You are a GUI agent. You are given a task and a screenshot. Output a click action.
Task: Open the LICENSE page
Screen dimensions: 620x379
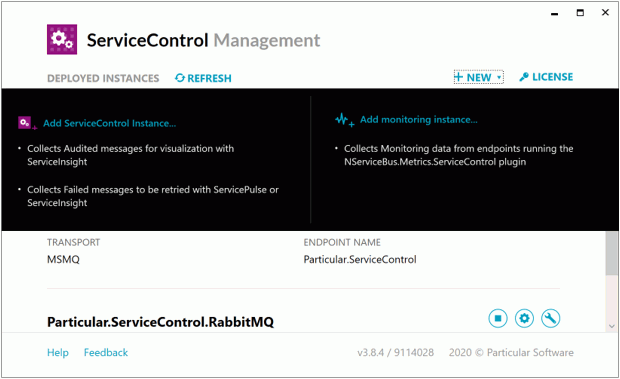pyautogui.click(x=546, y=77)
